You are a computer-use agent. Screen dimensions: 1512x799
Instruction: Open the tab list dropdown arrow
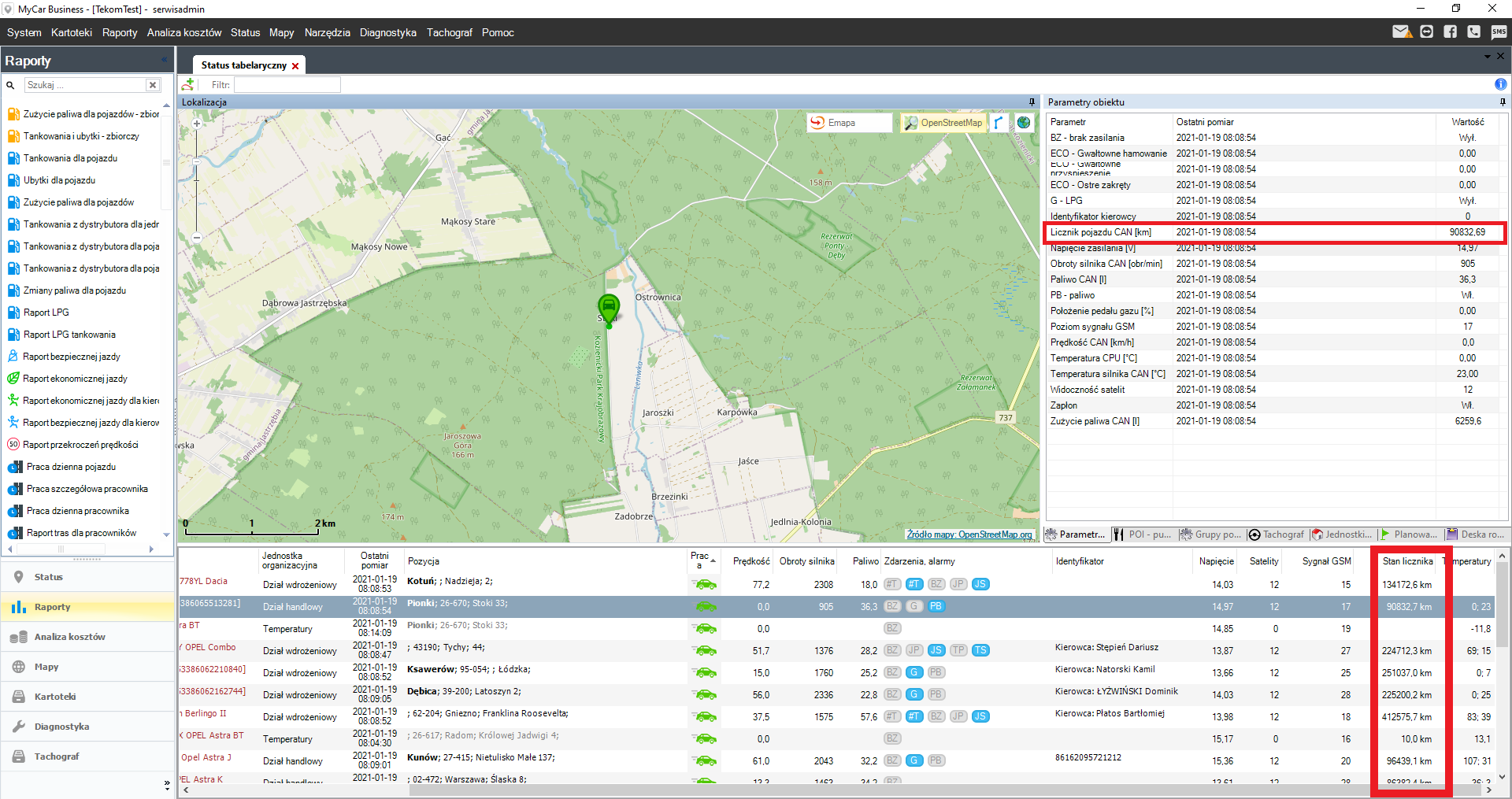pos(1487,57)
